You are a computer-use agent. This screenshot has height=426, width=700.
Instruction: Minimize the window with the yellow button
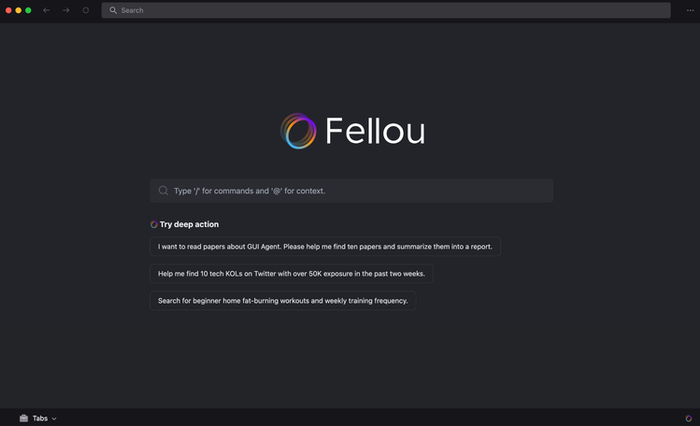pos(18,10)
